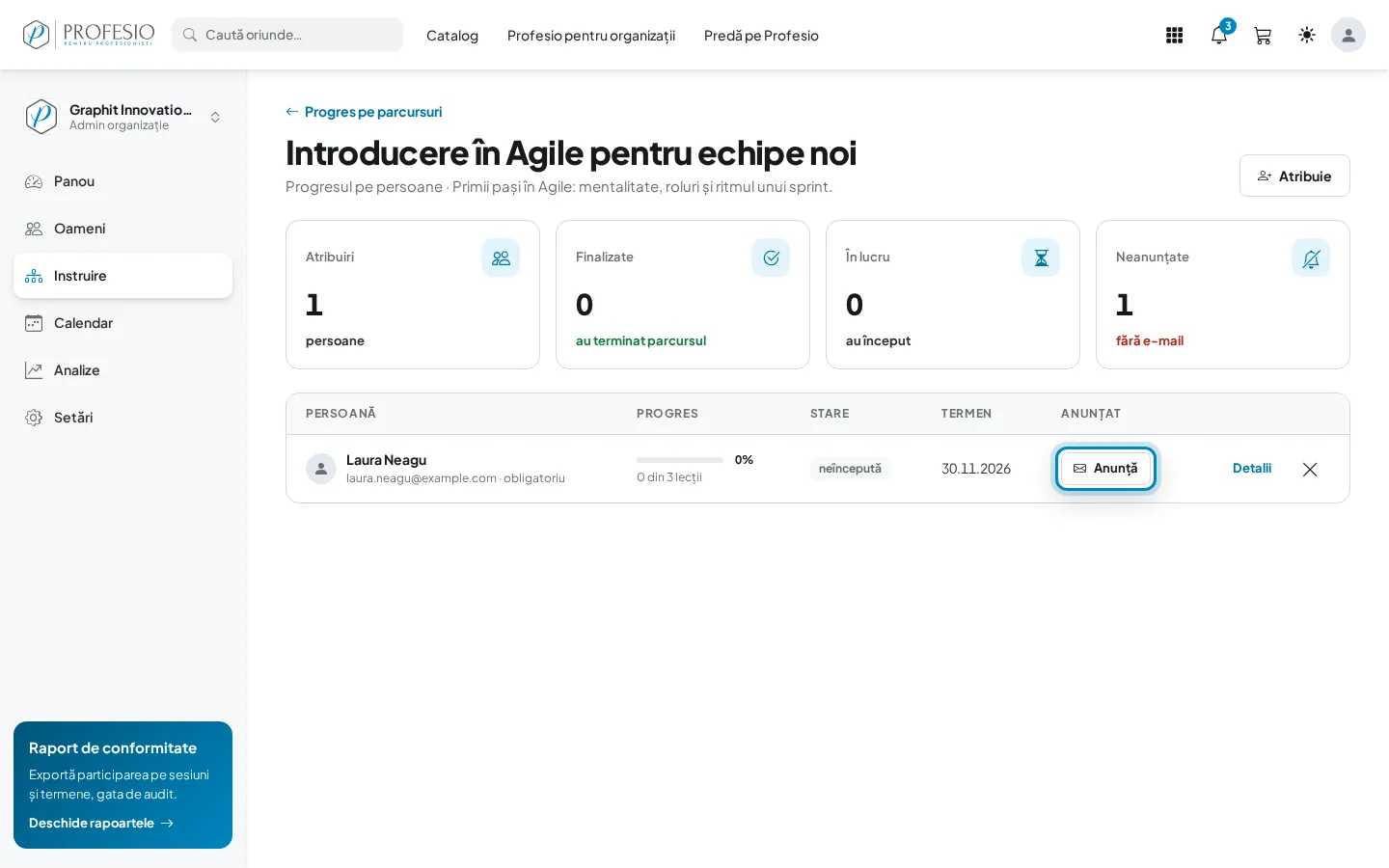Screen dimensions: 1389x868
Task: Go back via Progres pe parcursuri link
Action: (364, 112)
